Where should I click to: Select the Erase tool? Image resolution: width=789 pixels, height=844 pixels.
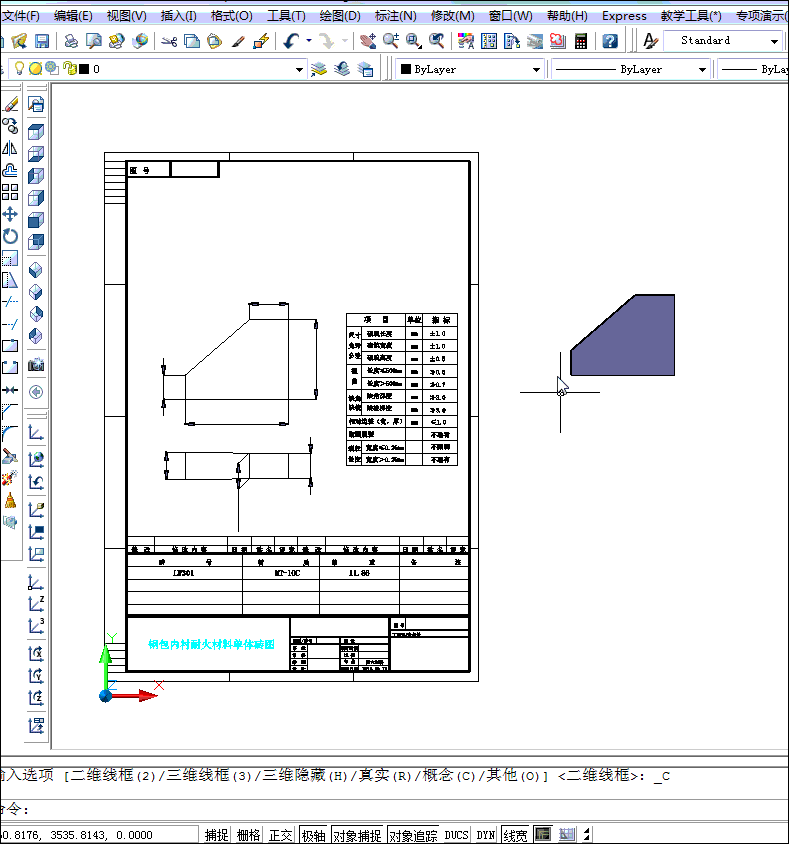coord(10,104)
